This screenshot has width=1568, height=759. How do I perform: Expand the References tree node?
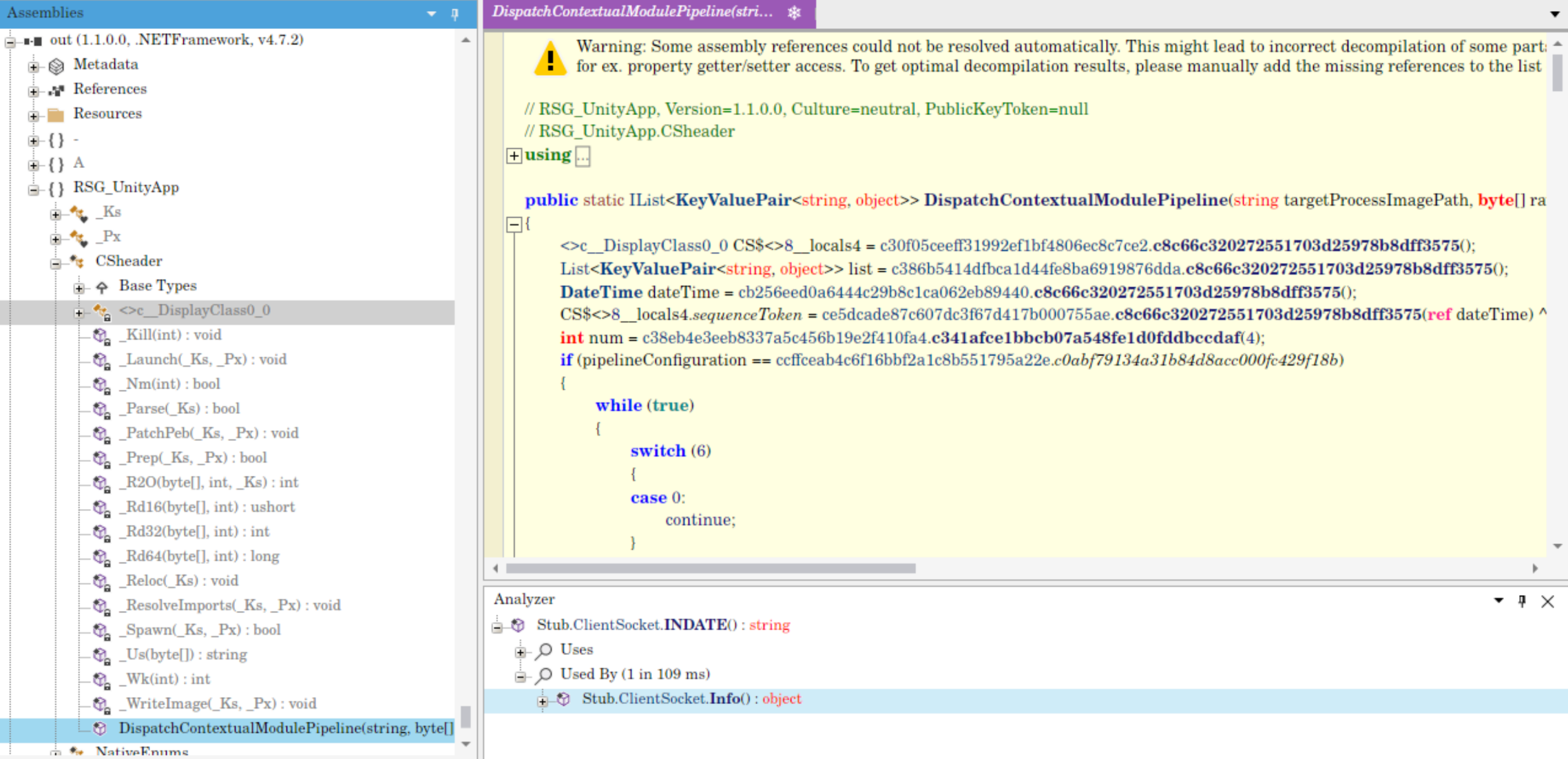pos(33,91)
